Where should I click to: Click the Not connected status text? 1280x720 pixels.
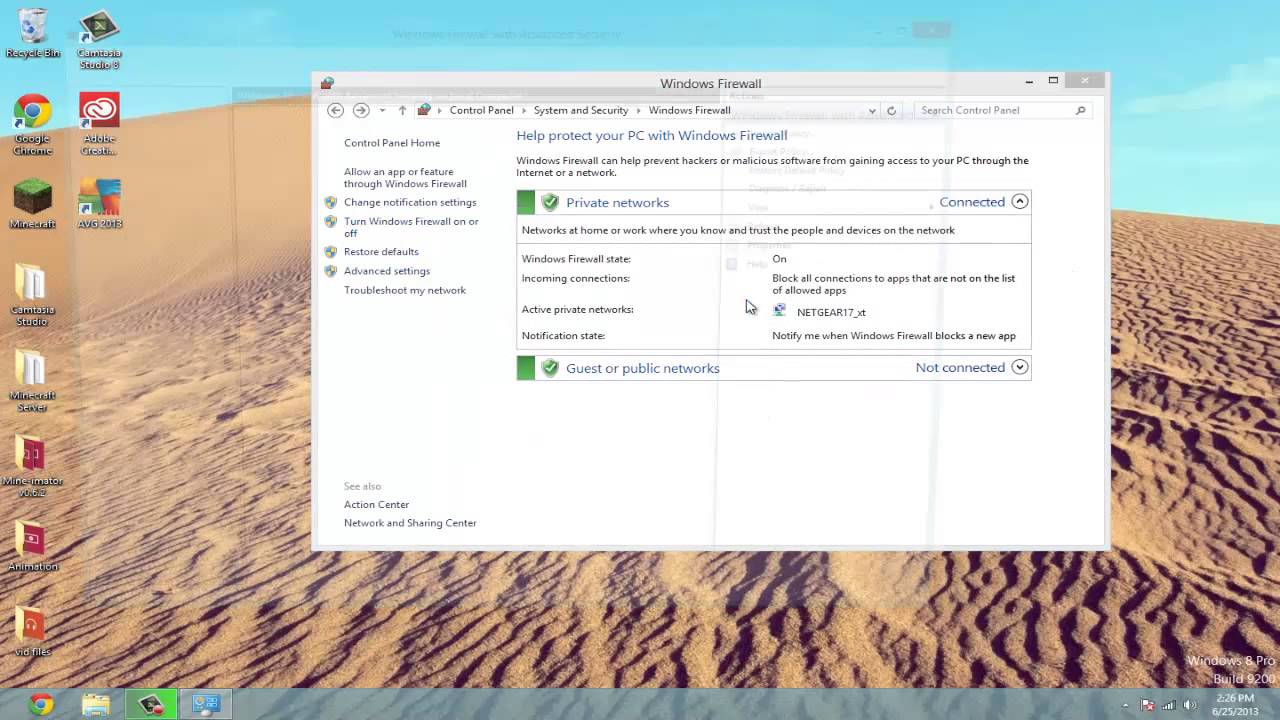(x=960, y=367)
